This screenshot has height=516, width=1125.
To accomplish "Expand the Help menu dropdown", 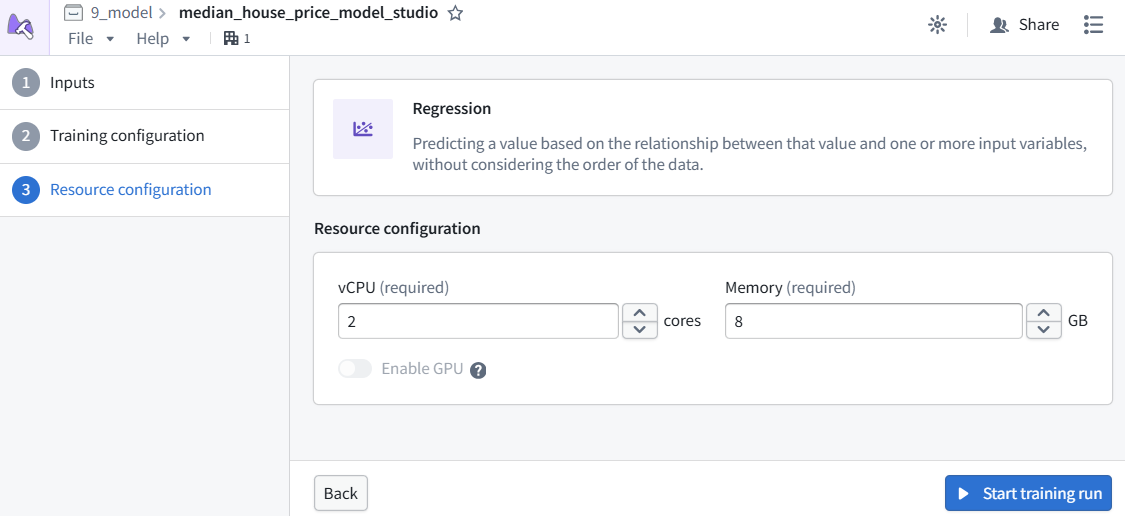I will tap(164, 39).
